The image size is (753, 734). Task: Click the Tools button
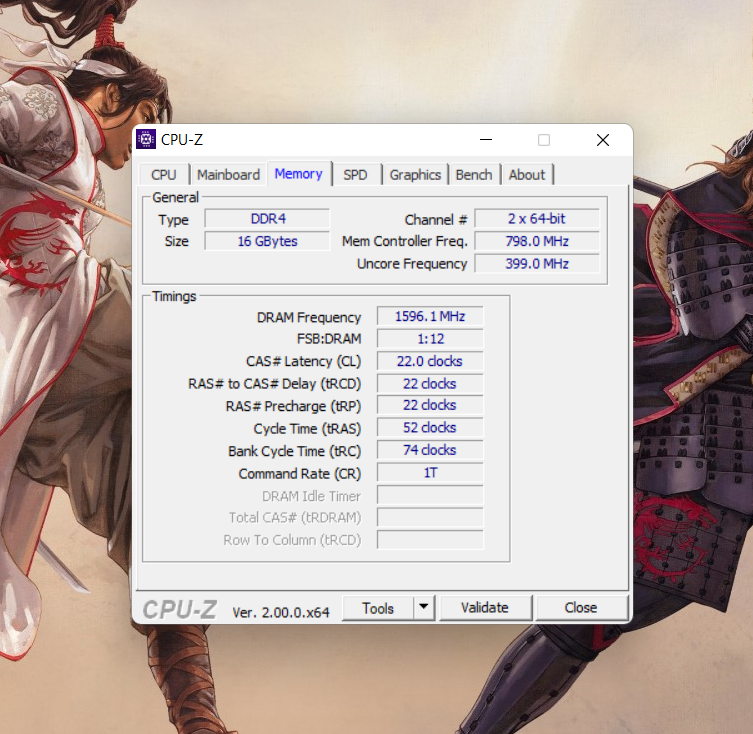378,608
